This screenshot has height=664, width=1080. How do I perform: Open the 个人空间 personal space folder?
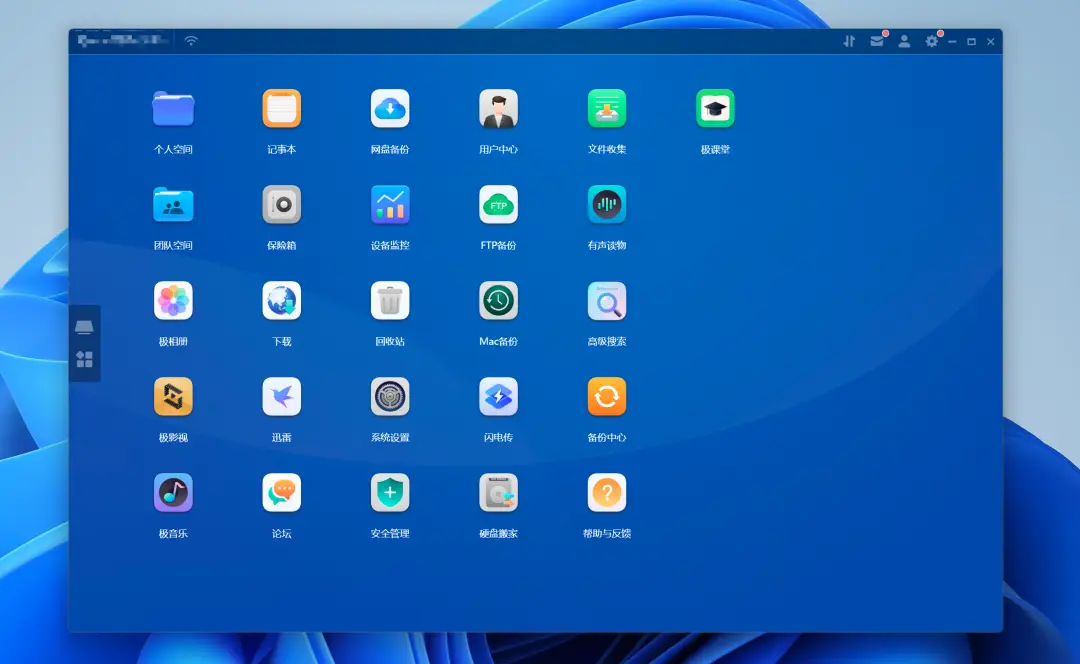coord(173,109)
